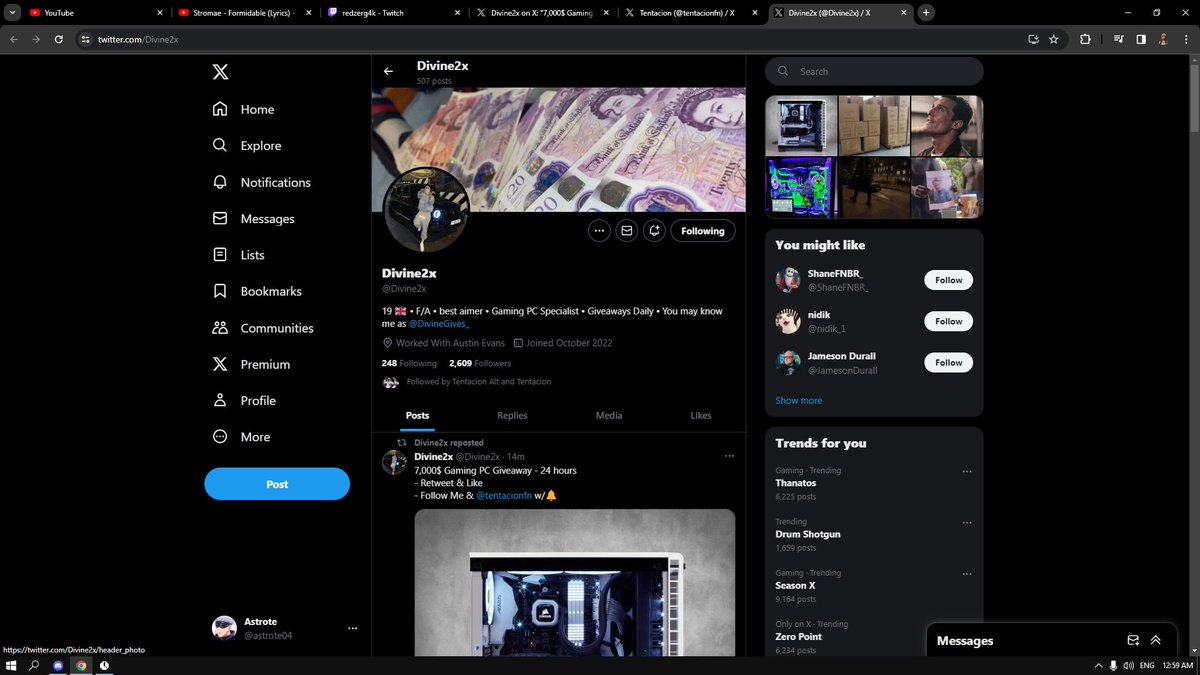Image resolution: width=1200 pixels, height=675 pixels.
Task: Click the Search field on X
Action: coord(874,72)
